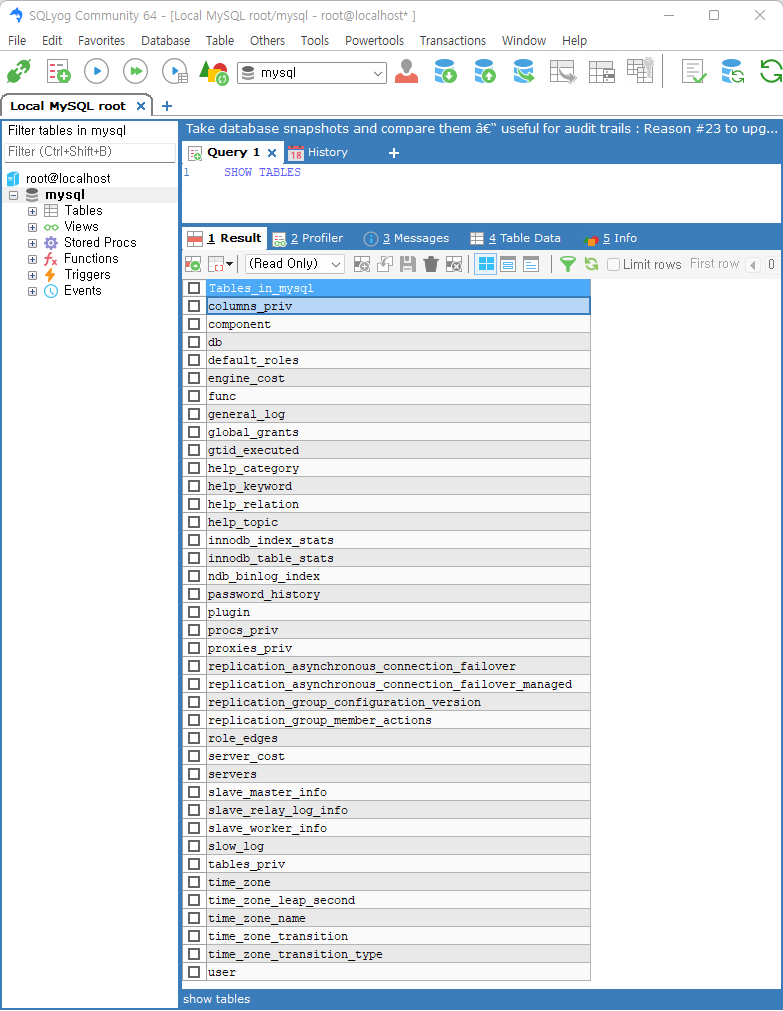Check the box for the plugin row
The width and height of the screenshot is (783, 1011).
194,612
